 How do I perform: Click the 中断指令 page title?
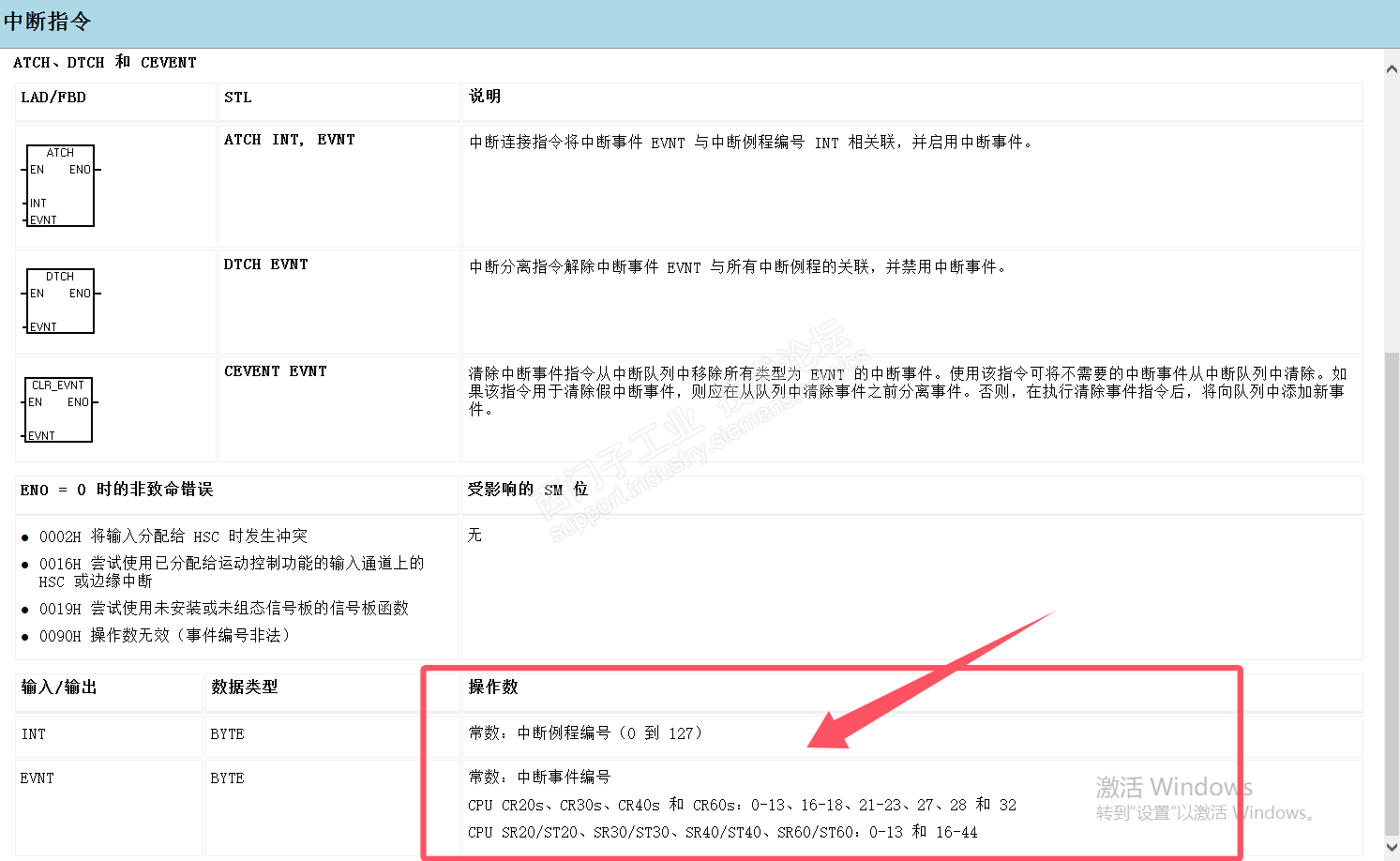(47, 22)
